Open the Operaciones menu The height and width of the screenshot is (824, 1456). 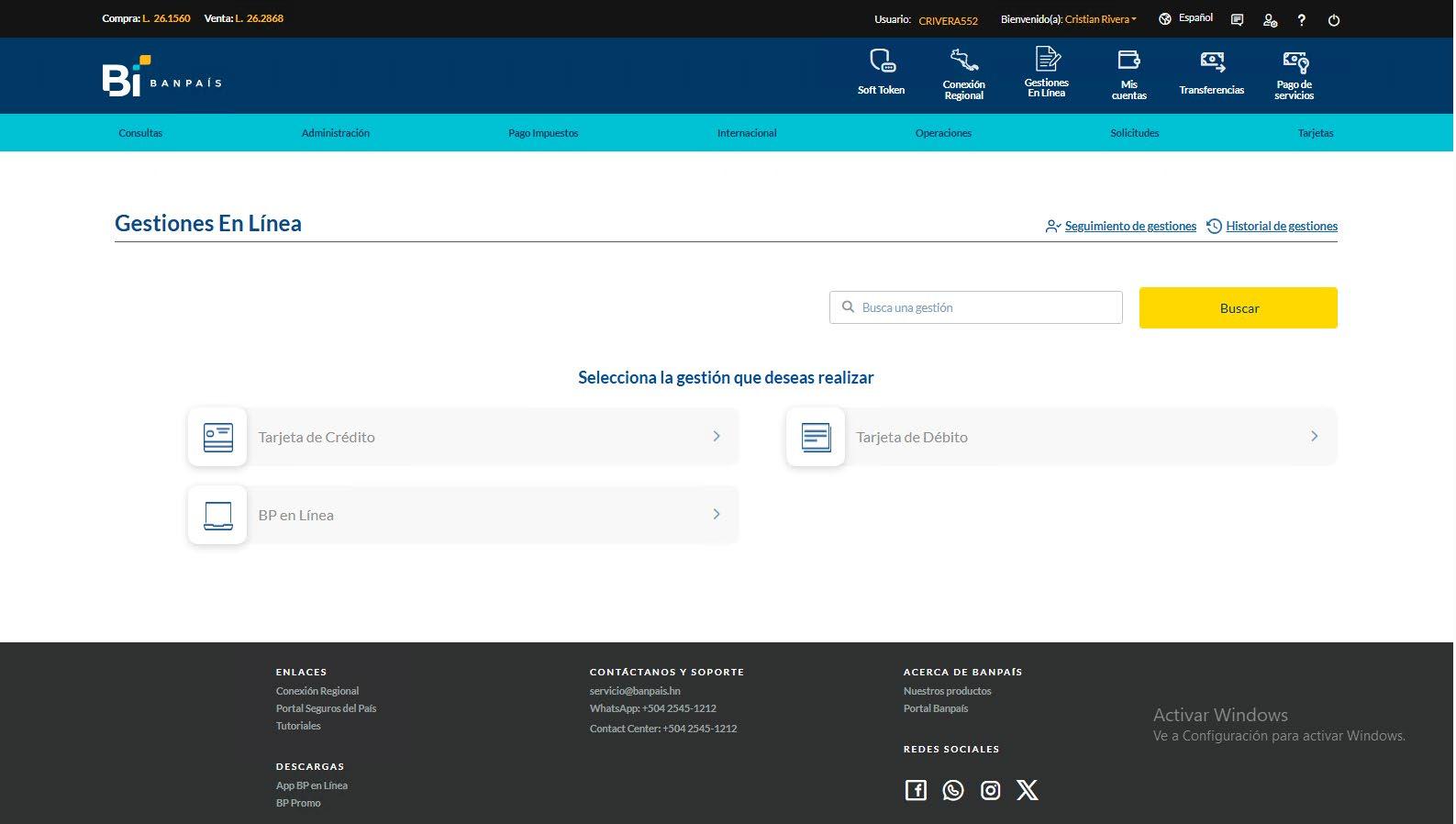(943, 133)
